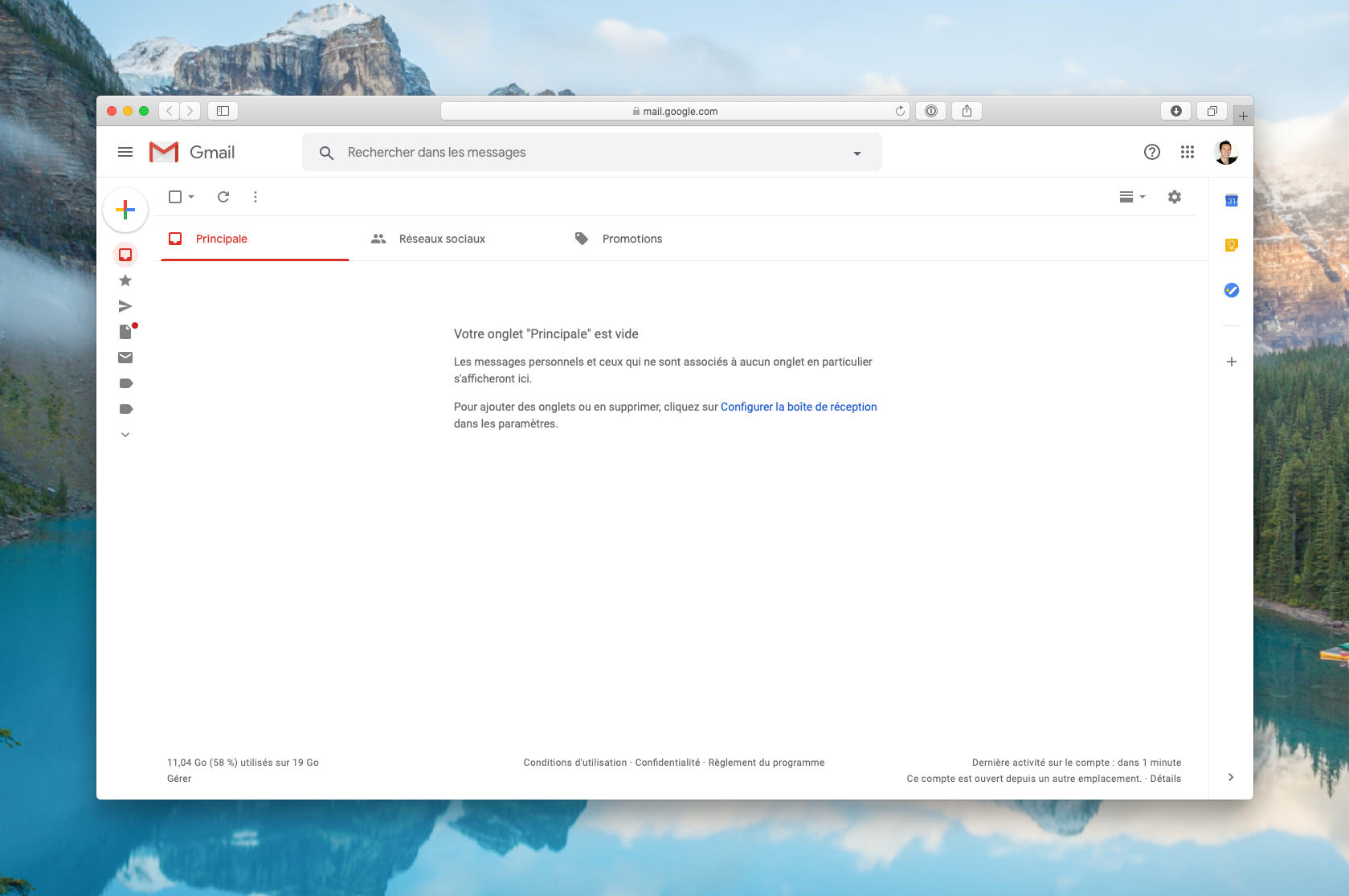Image resolution: width=1349 pixels, height=896 pixels.
Task: Show the Safari tab overview
Action: pyautogui.click(x=1212, y=111)
